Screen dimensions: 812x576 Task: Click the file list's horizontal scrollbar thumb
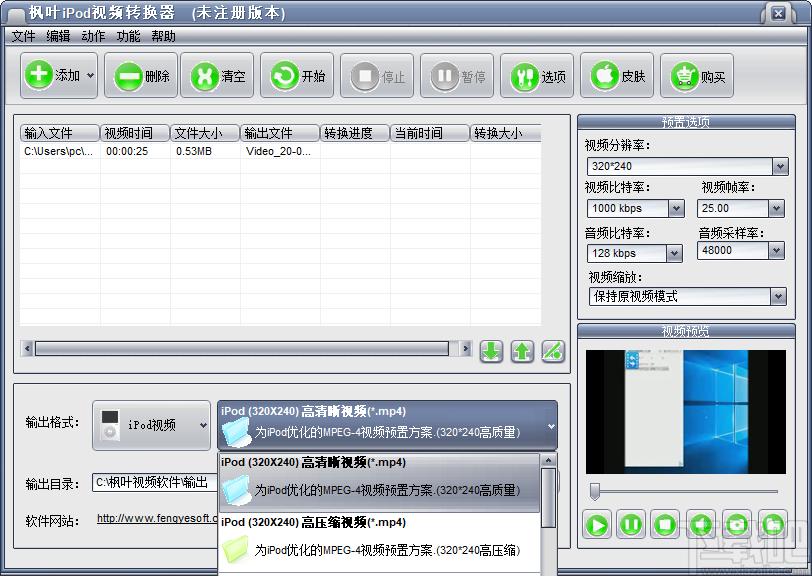point(242,349)
